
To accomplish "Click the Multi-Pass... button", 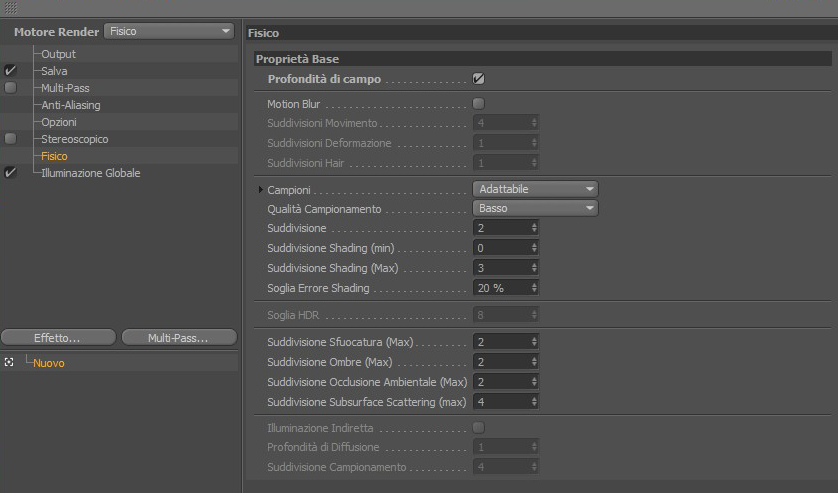I will pyautogui.click(x=178, y=338).
